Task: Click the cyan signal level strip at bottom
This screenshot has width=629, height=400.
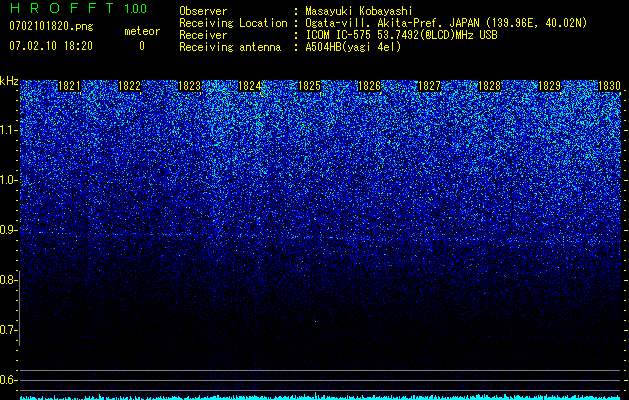Action: click(x=320, y=398)
